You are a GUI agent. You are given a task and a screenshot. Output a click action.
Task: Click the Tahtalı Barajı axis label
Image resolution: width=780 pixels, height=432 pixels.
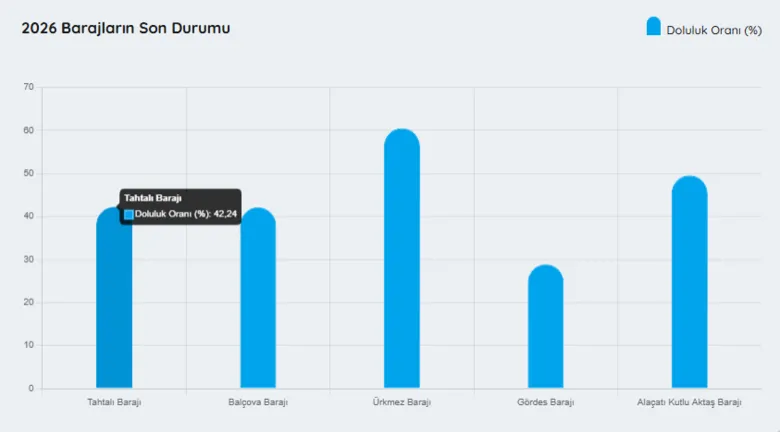coord(114,402)
